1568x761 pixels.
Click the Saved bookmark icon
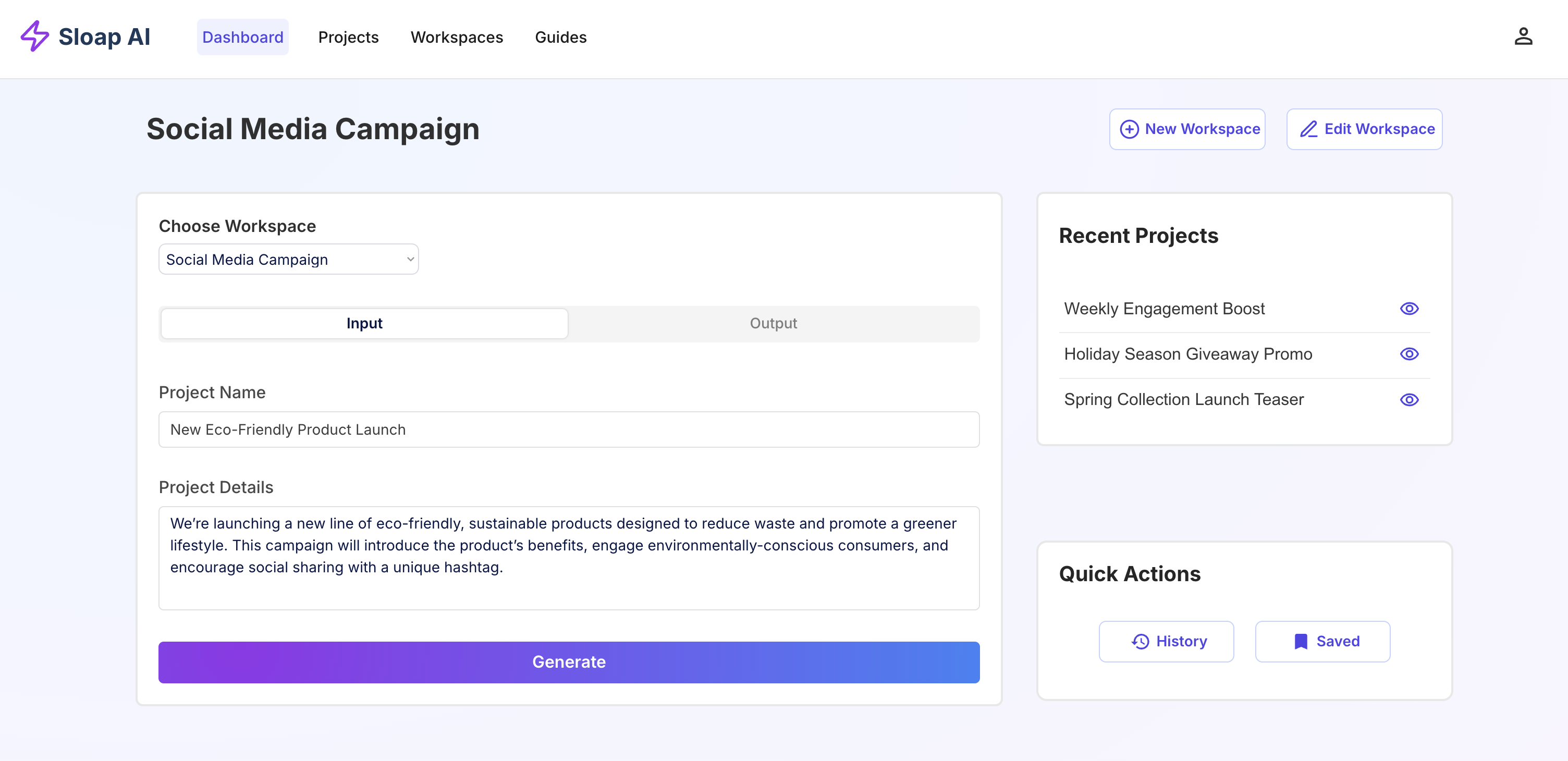coord(1301,641)
